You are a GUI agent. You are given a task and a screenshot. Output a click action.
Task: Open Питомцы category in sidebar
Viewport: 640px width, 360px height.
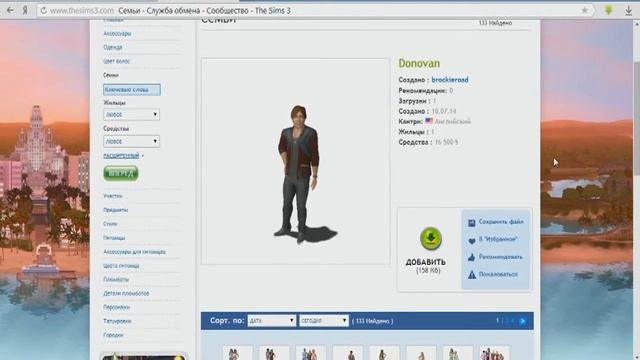pos(114,238)
